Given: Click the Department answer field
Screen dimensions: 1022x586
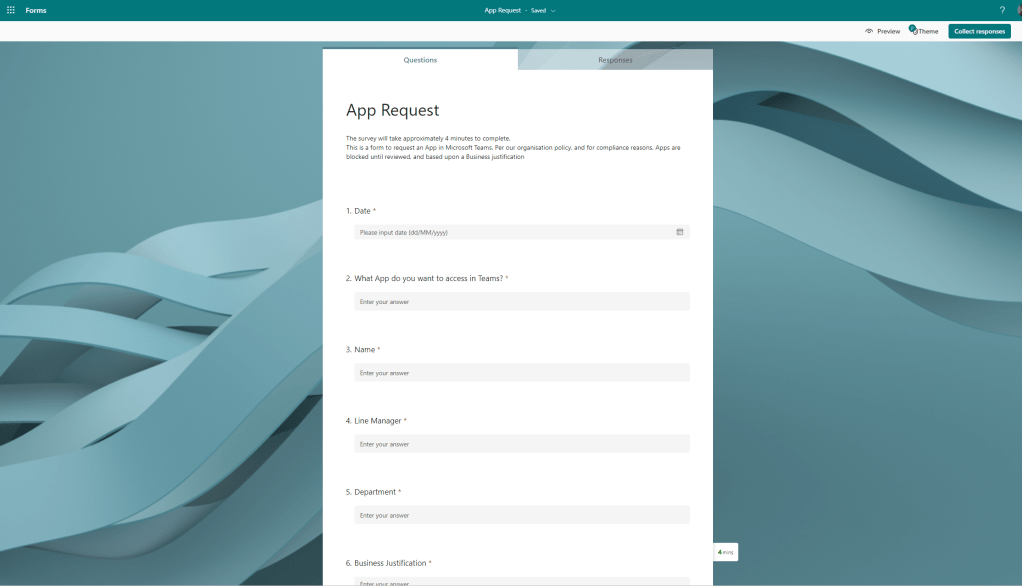Looking at the screenshot, I should (x=521, y=515).
